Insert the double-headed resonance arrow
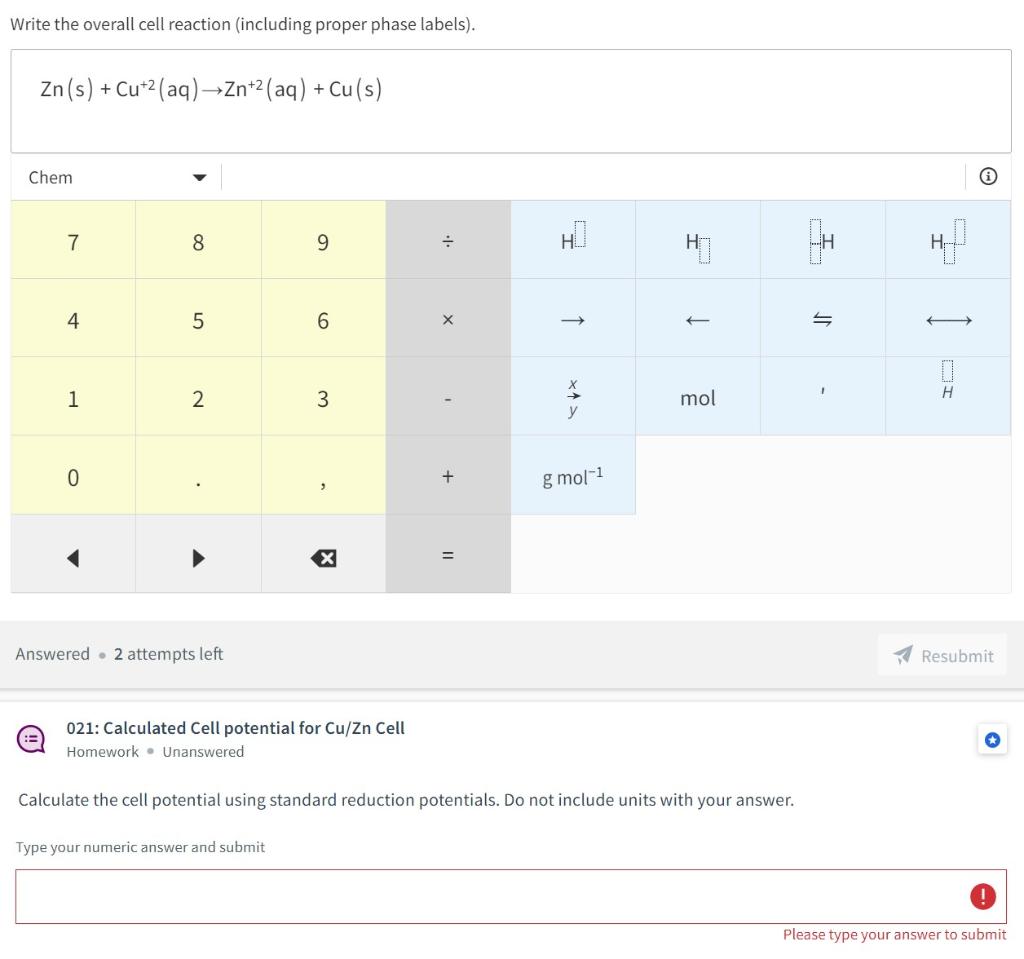 pos(947,318)
